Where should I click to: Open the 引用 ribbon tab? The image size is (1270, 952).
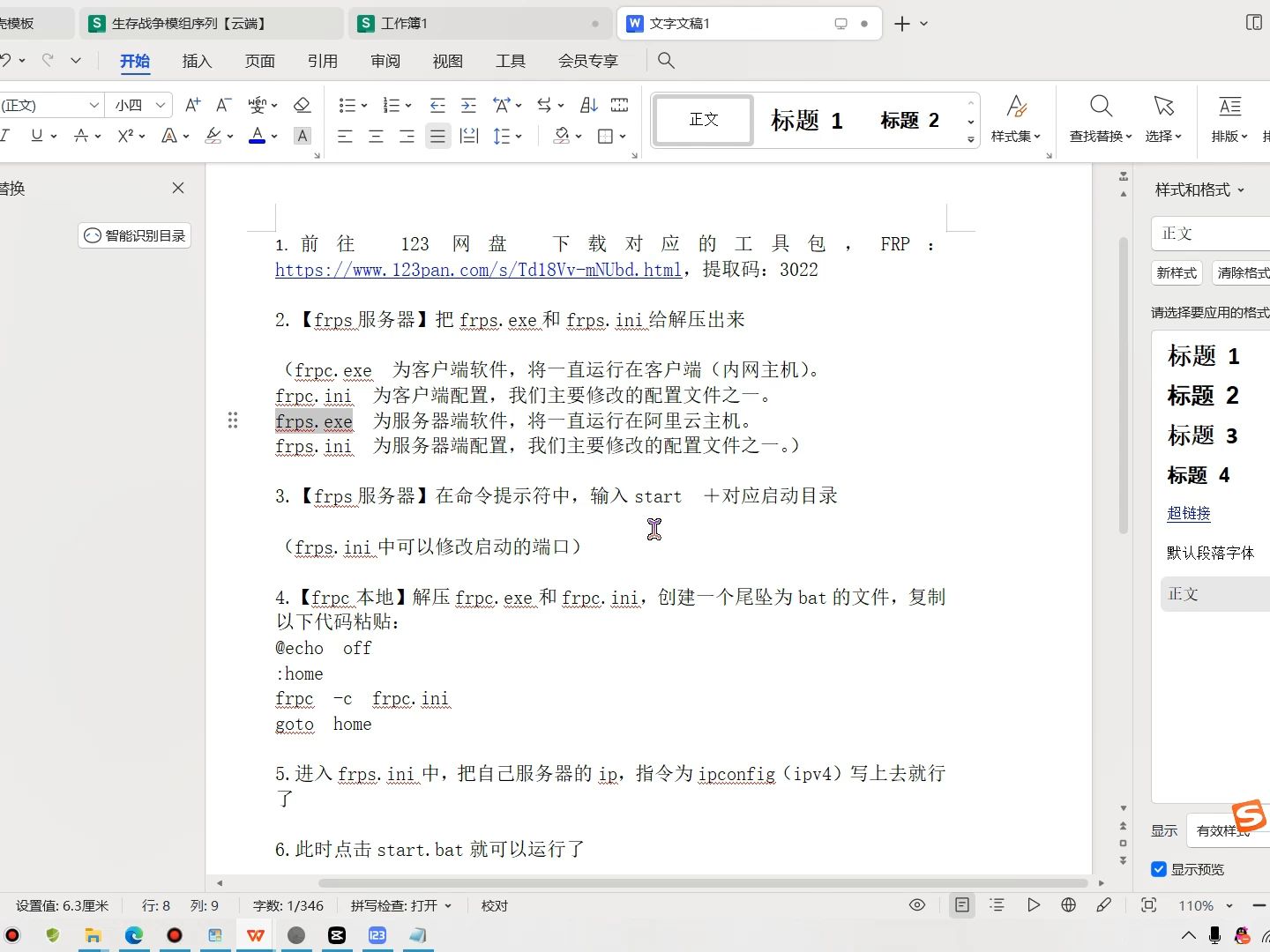[x=322, y=61]
